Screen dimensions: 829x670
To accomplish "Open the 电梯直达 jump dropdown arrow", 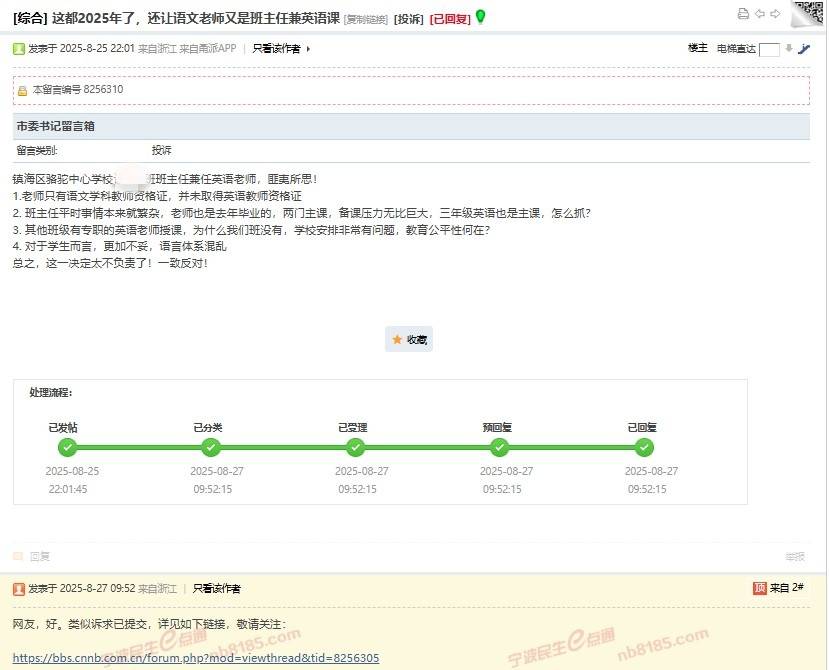I will pos(788,48).
